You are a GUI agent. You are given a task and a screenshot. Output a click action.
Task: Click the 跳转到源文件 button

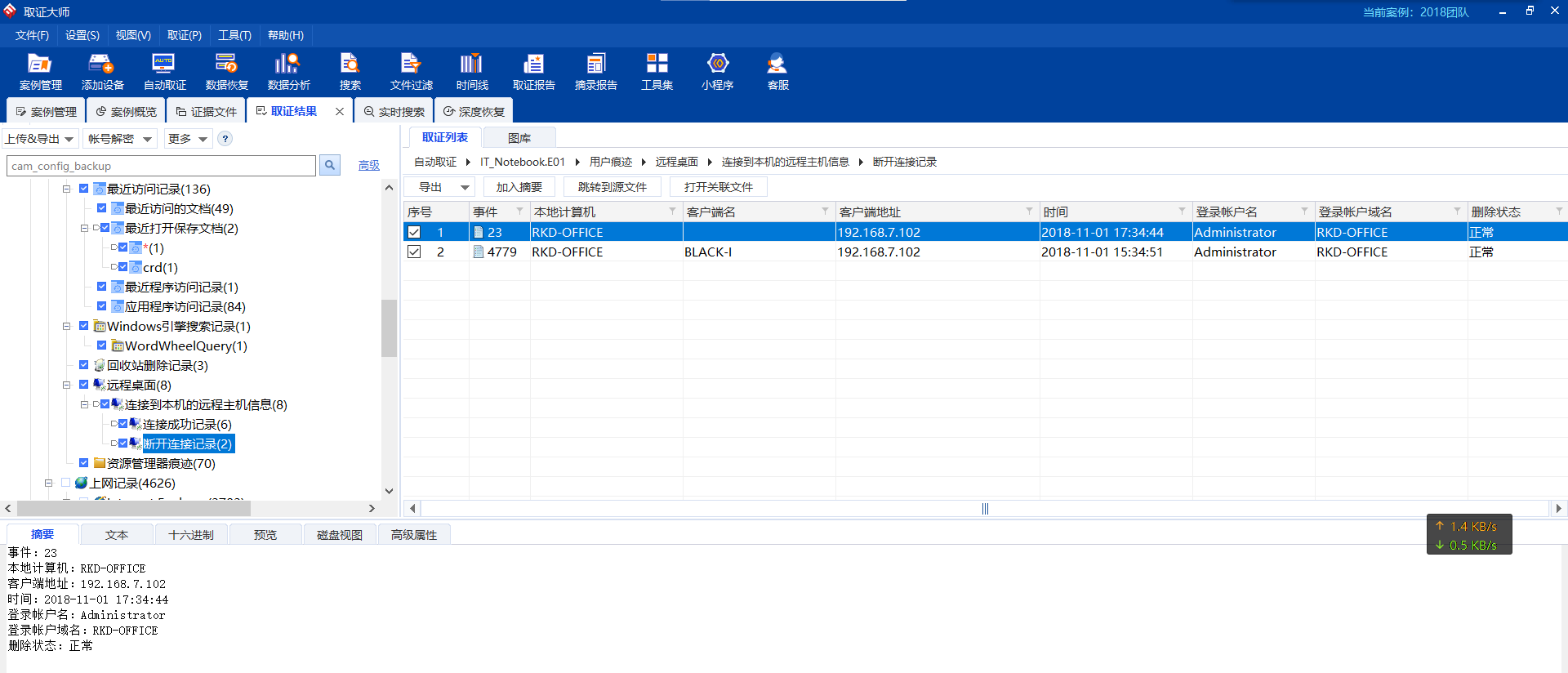[612, 187]
